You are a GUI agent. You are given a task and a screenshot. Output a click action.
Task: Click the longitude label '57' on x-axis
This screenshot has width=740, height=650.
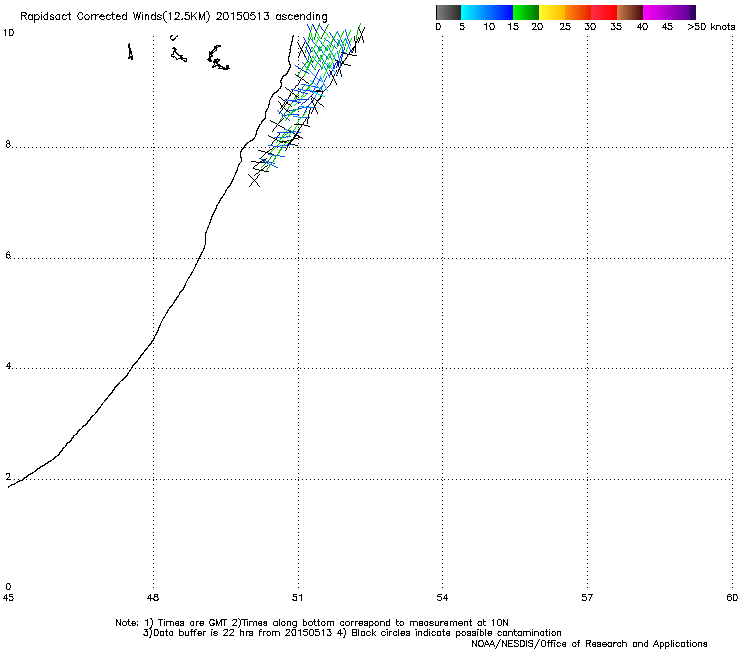[587, 598]
